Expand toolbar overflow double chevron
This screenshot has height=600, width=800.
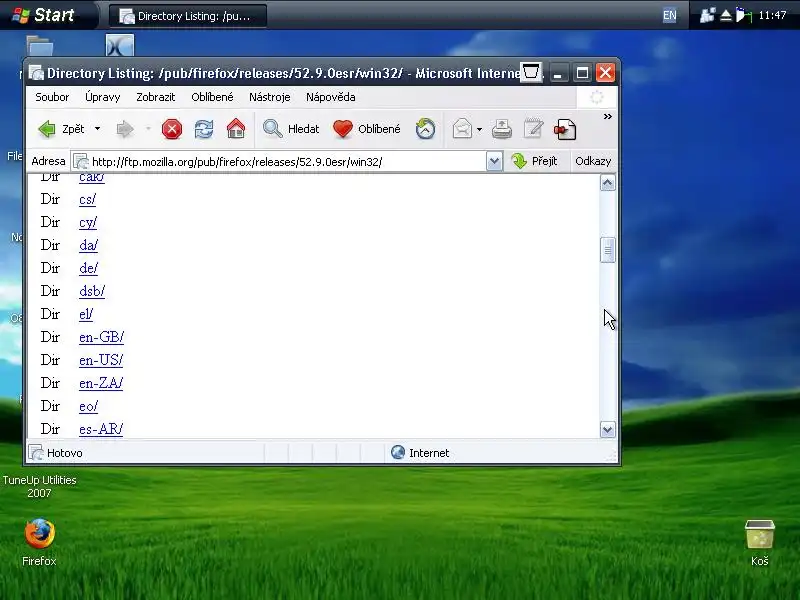point(607,117)
